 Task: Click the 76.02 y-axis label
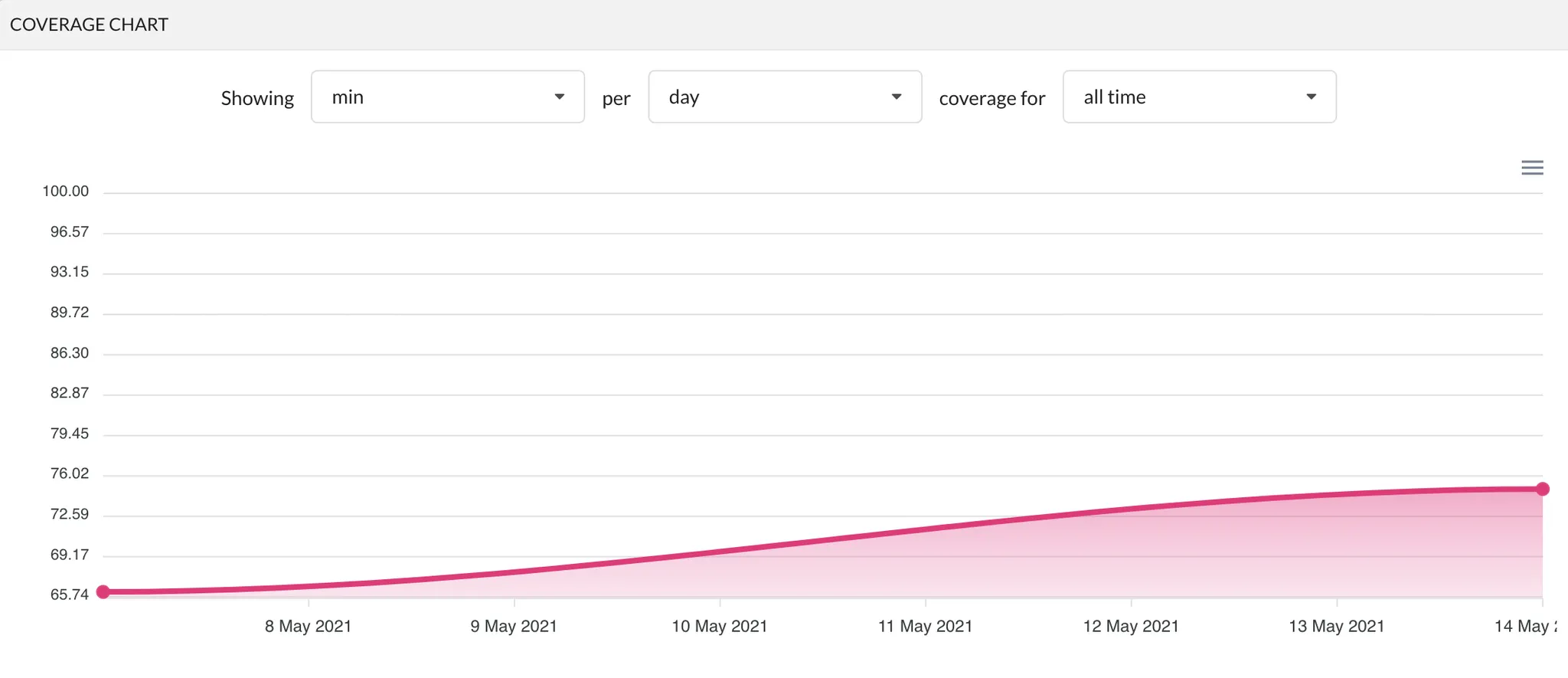coord(69,473)
